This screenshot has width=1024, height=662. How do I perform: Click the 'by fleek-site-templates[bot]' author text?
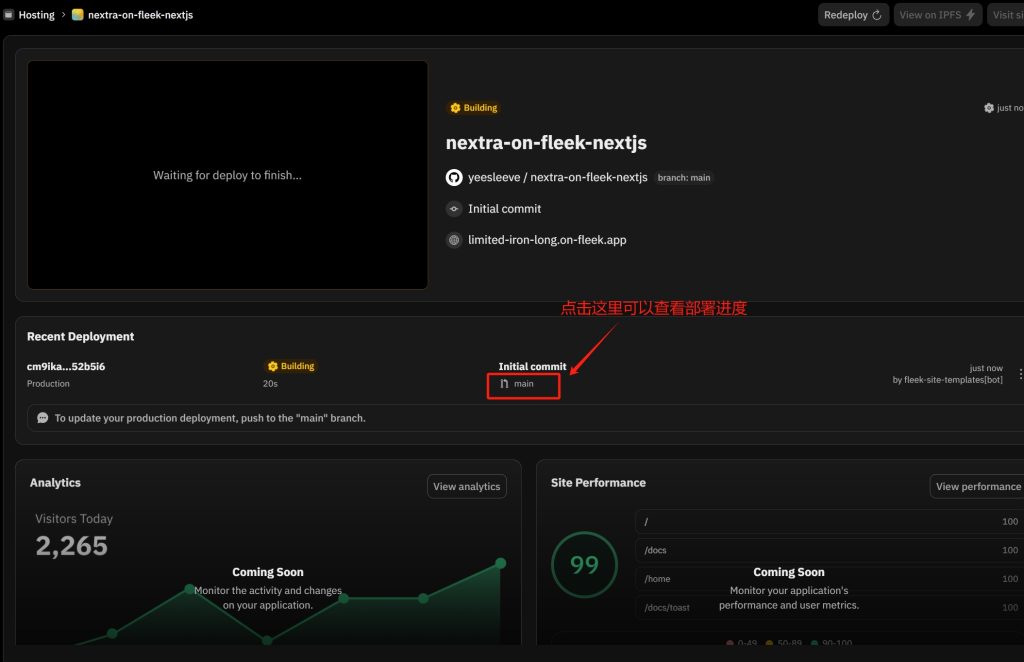coord(948,380)
